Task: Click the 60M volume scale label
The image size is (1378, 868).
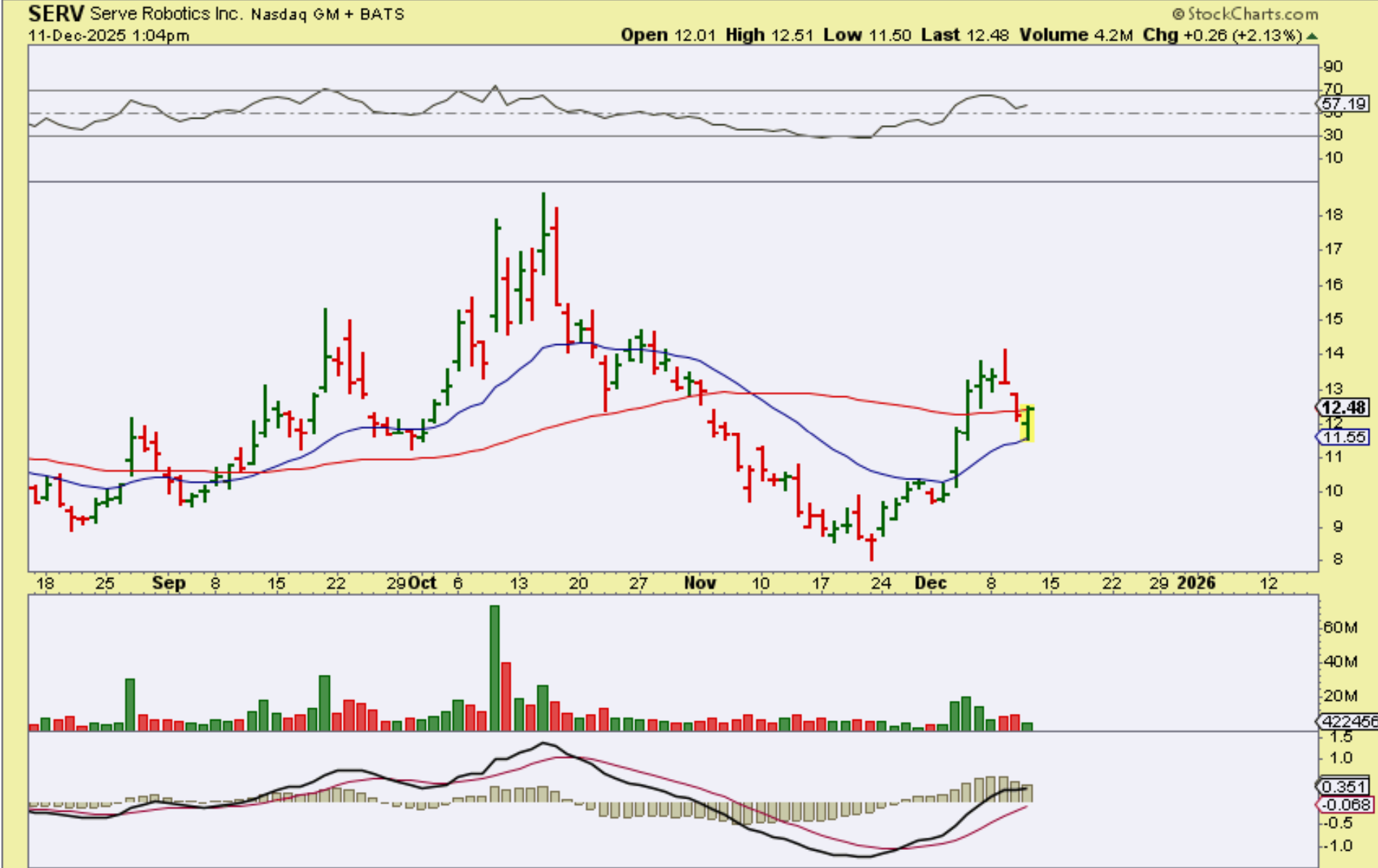Action: click(x=1340, y=627)
